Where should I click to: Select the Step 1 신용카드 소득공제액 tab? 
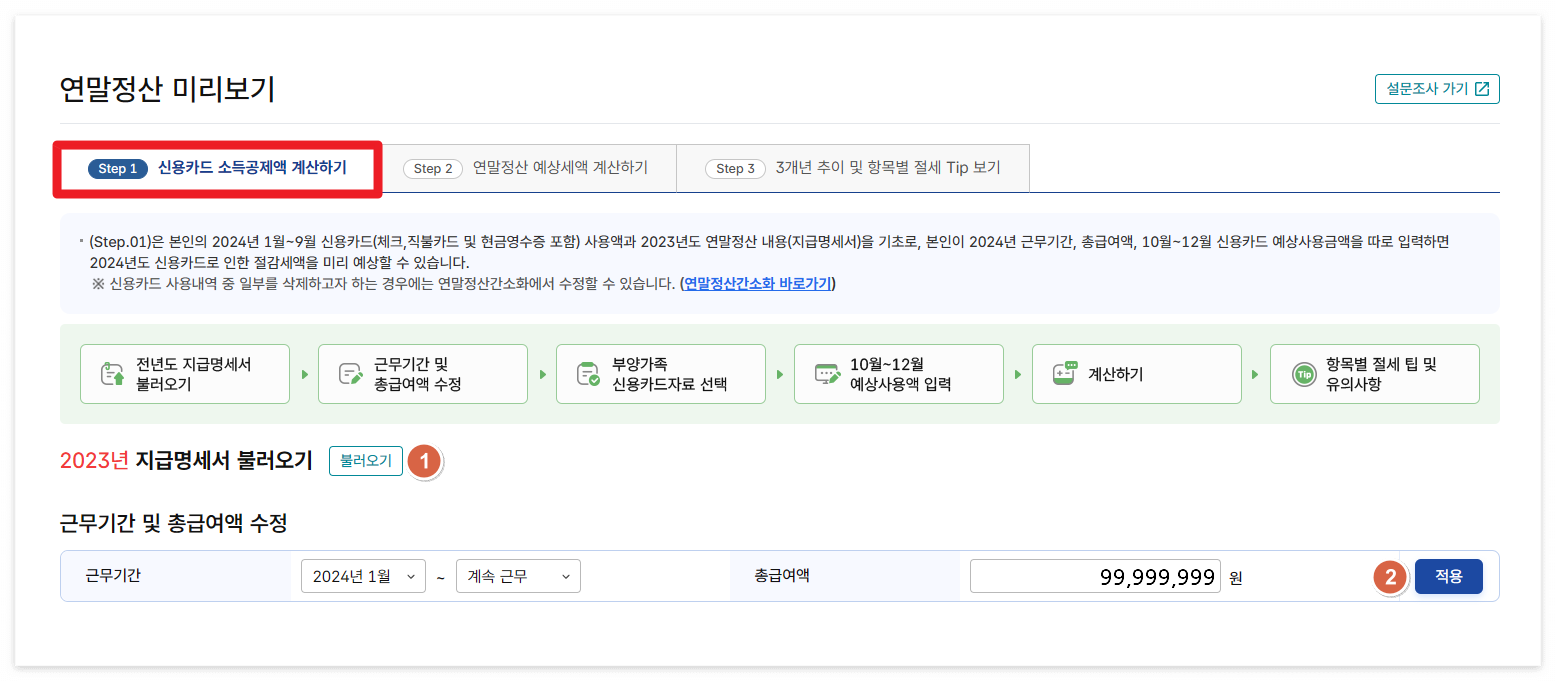point(217,168)
